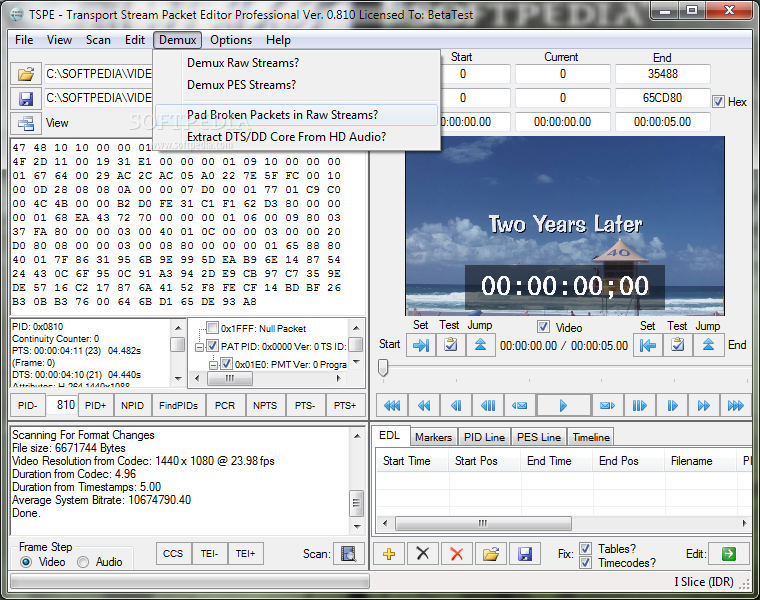Click the video position slider thumb
The image size is (760, 600).
[x=383, y=368]
